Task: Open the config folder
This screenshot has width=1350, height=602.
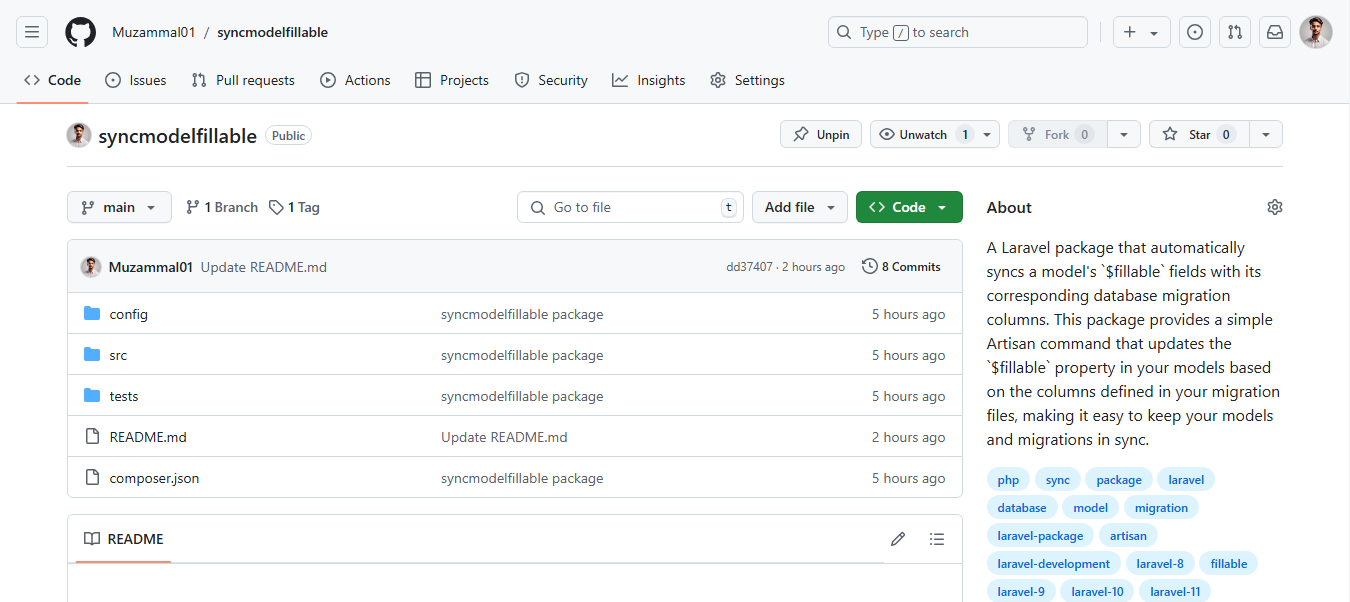Action: 129,314
